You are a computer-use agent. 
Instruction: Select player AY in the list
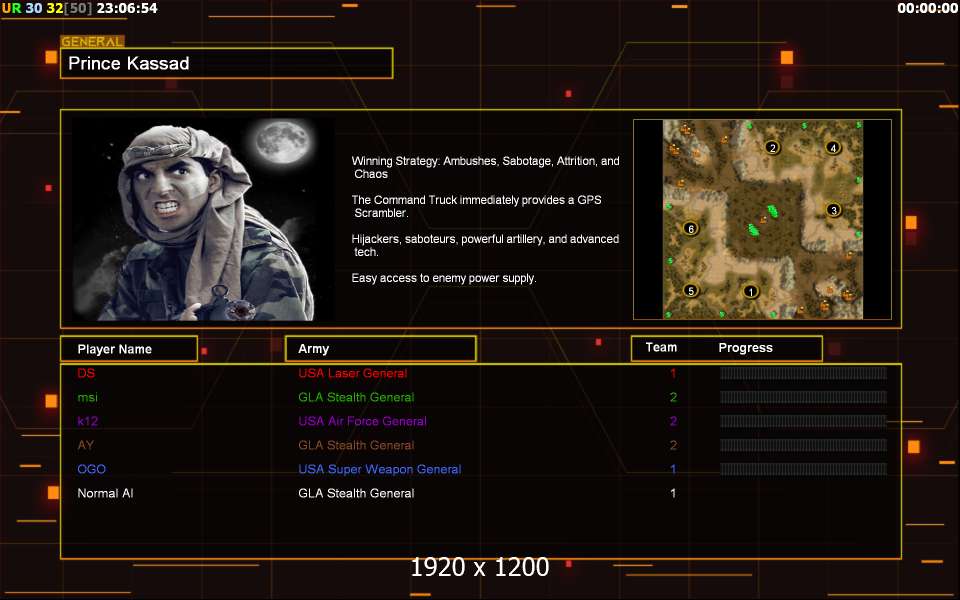pos(86,445)
